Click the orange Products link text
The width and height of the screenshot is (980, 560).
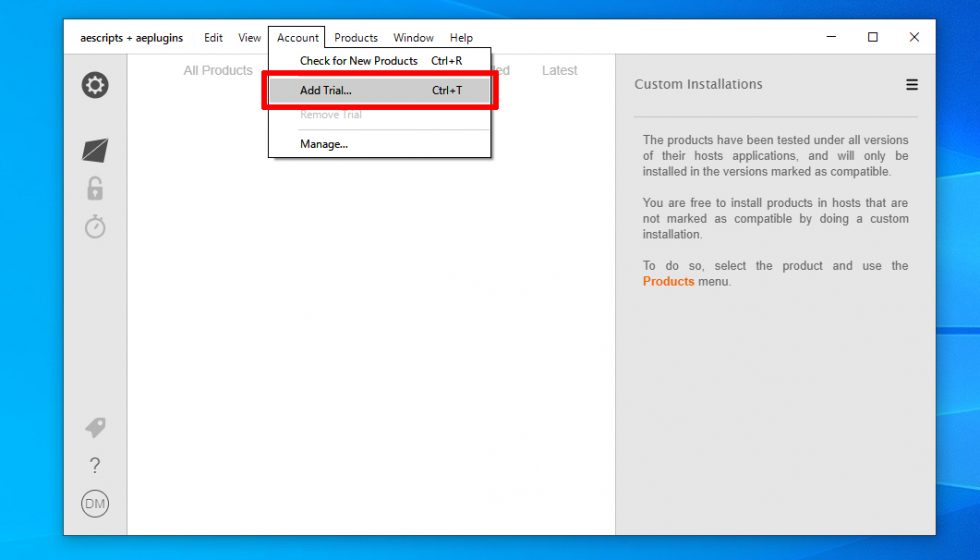[x=668, y=281]
